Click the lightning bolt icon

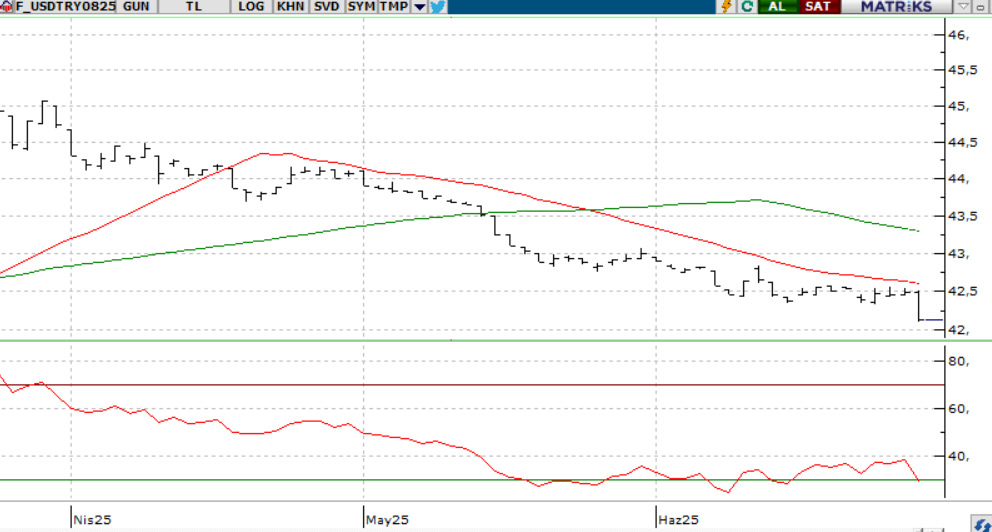[x=726, y=7]
